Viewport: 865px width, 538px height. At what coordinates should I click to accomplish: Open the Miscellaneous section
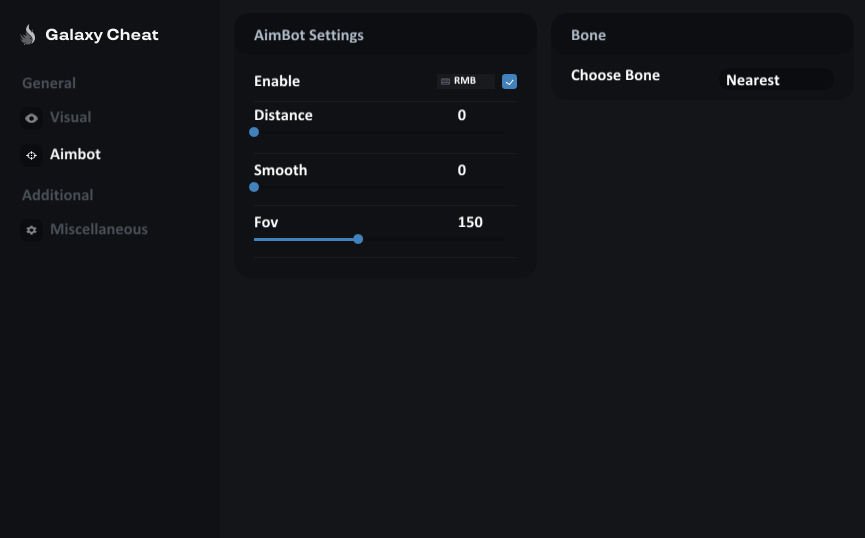[x=99, y=229]
